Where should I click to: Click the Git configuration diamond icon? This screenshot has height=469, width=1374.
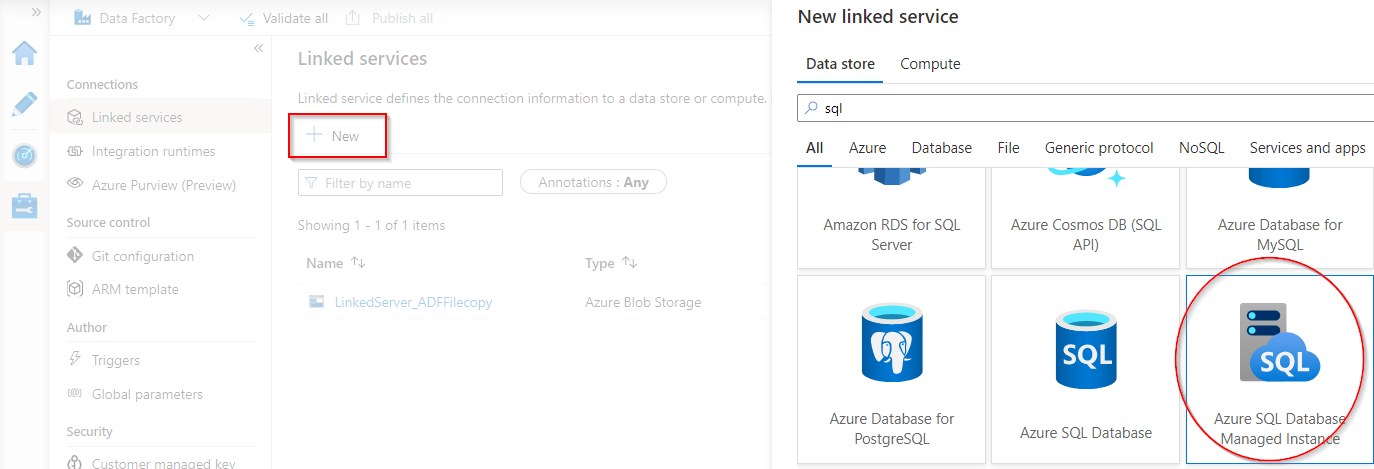pos(75,255)
